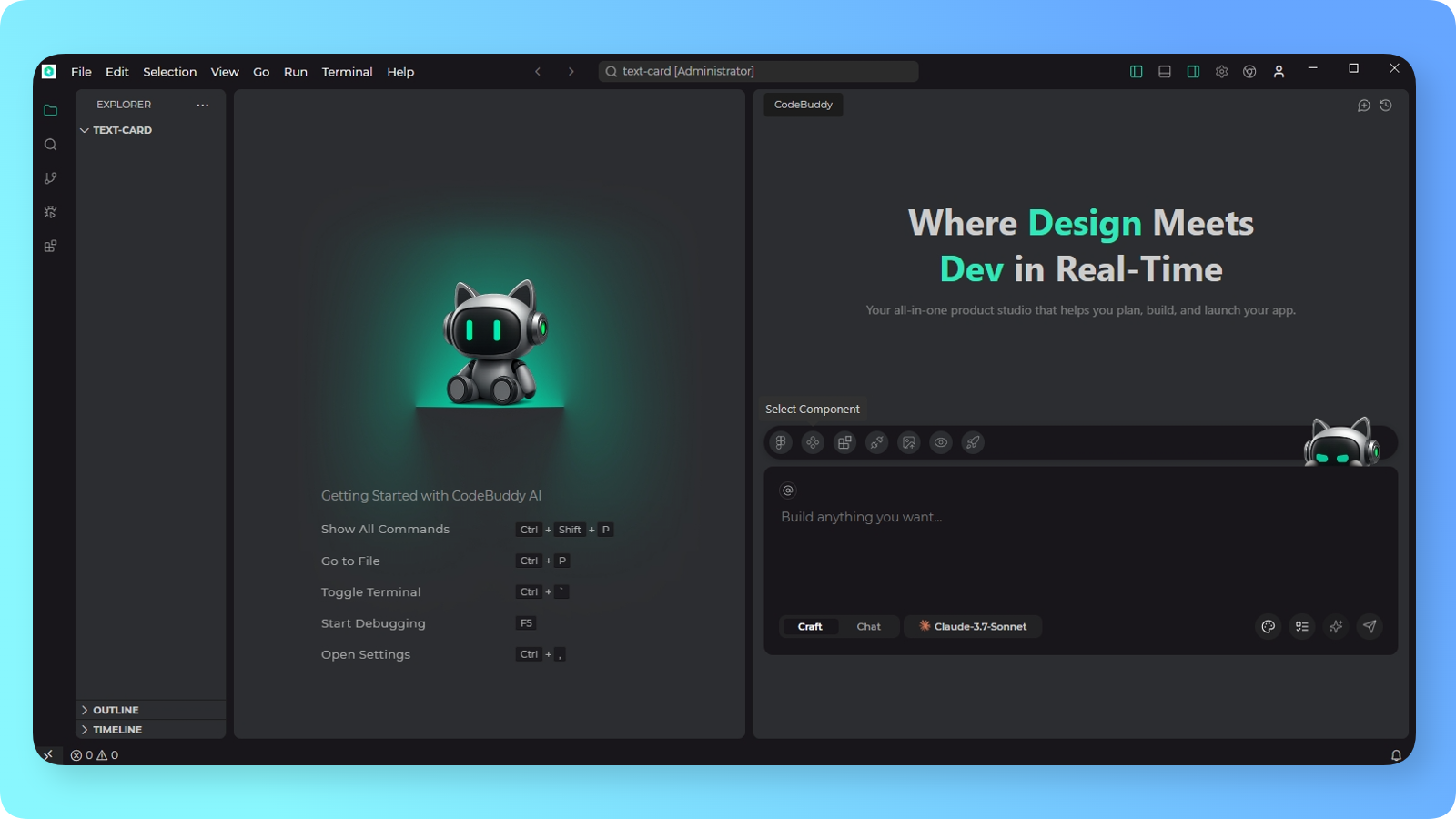Screen dimensions: 1456x819
Task: Open the Terminal menu
Action: click(347, 72)
